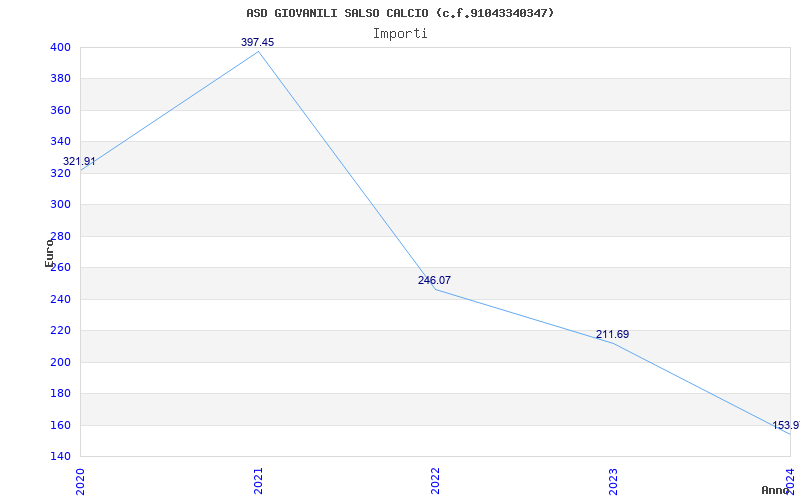Click the 2023 x-axis label

(x=613, y=481)
